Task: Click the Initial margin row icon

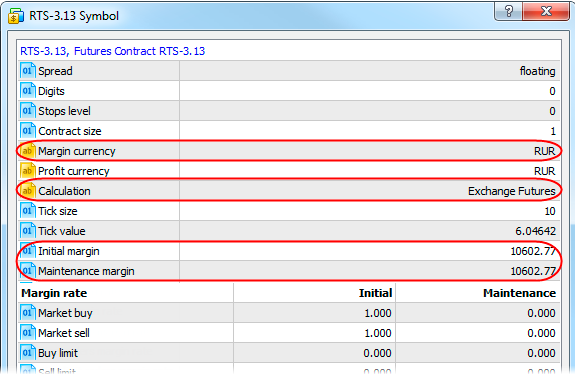Action: tap(28, 251)
